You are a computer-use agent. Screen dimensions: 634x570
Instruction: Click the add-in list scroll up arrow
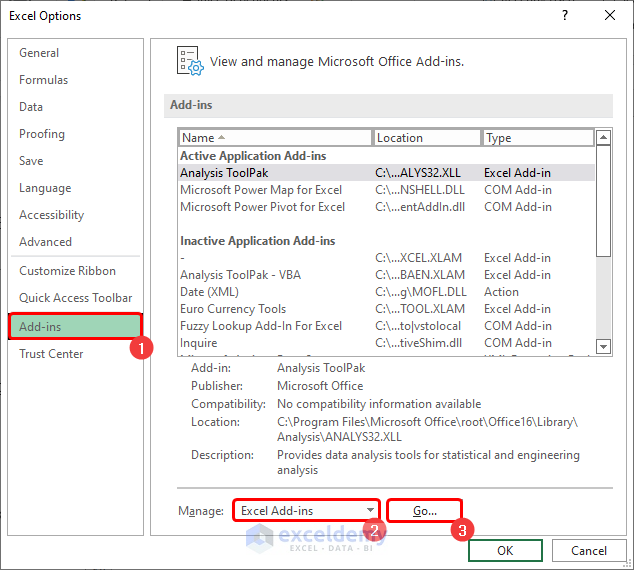[x=603, y=138]
